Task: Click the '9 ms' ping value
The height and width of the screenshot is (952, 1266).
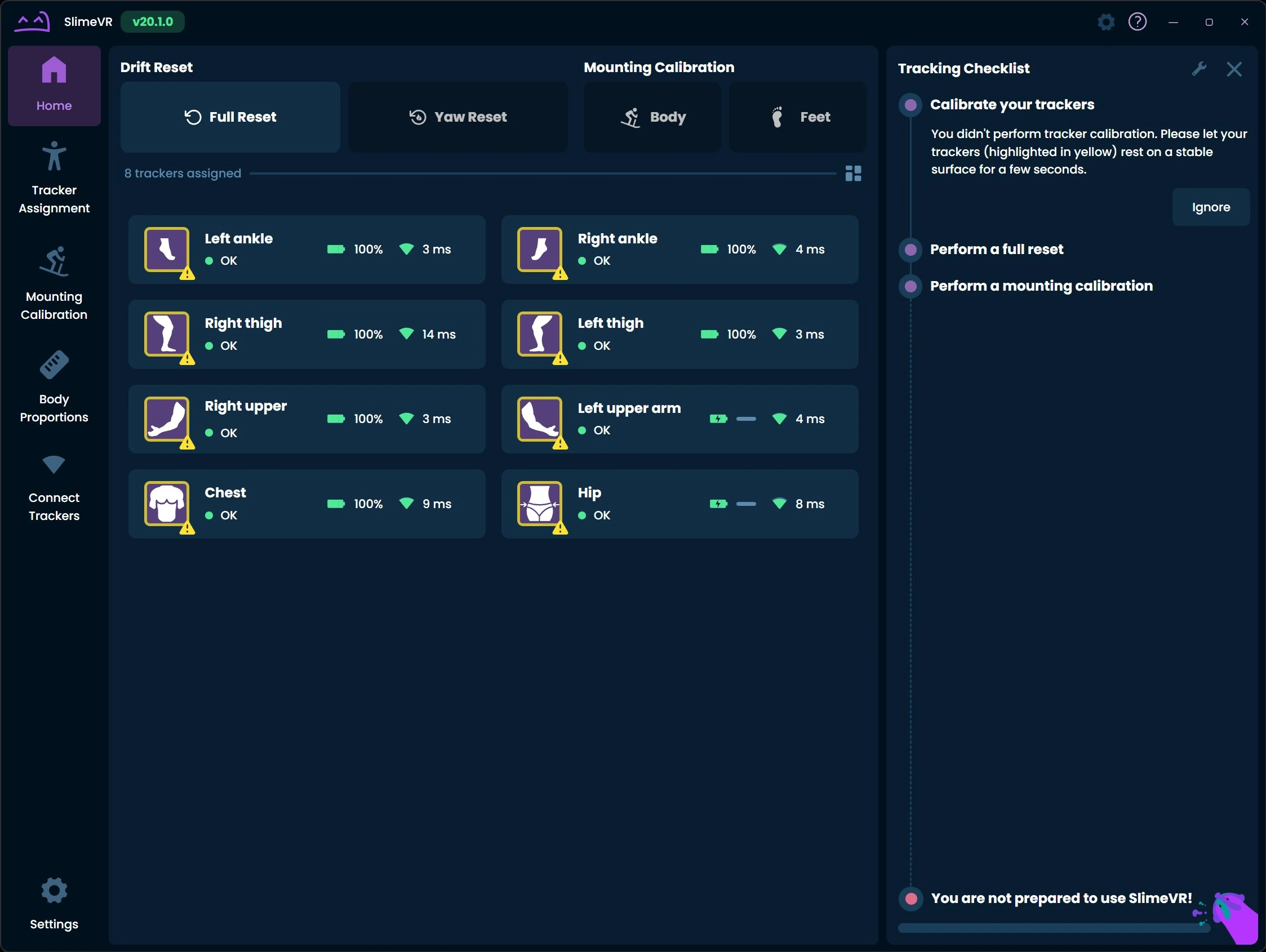Action: coord(437,504)
